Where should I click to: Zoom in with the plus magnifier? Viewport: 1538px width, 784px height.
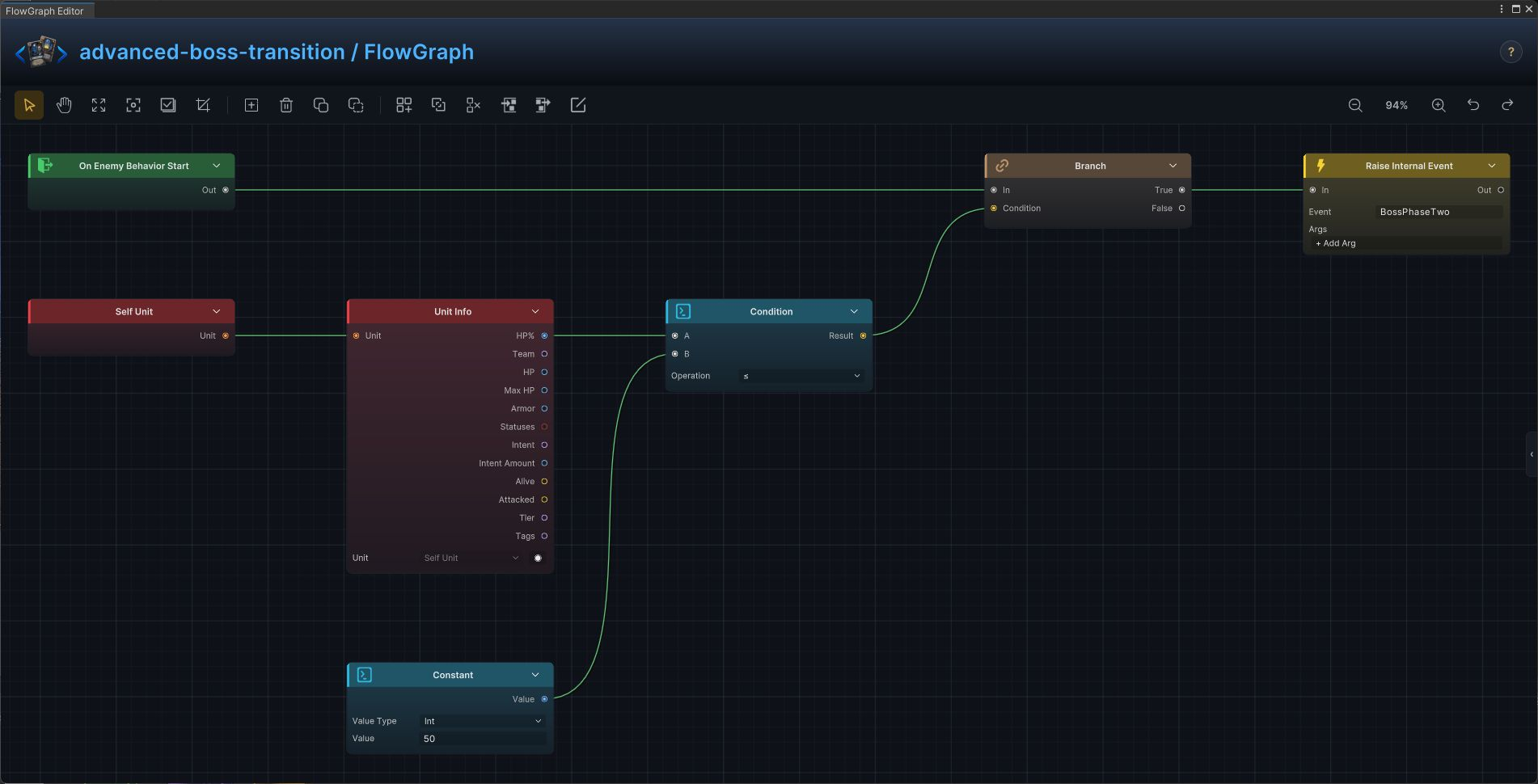tap(1439, 105)
